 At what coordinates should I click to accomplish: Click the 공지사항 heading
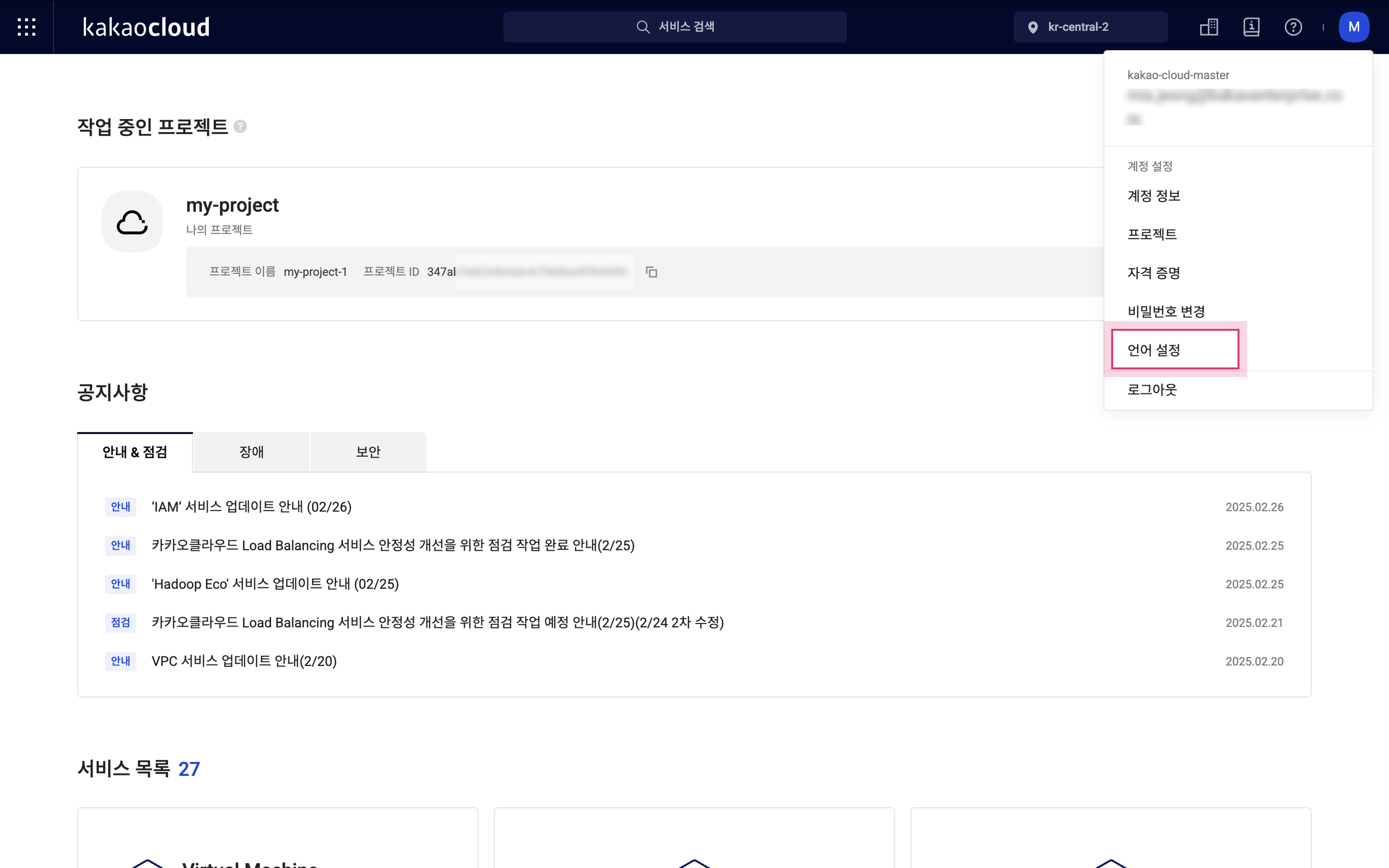tap(112, 392)
